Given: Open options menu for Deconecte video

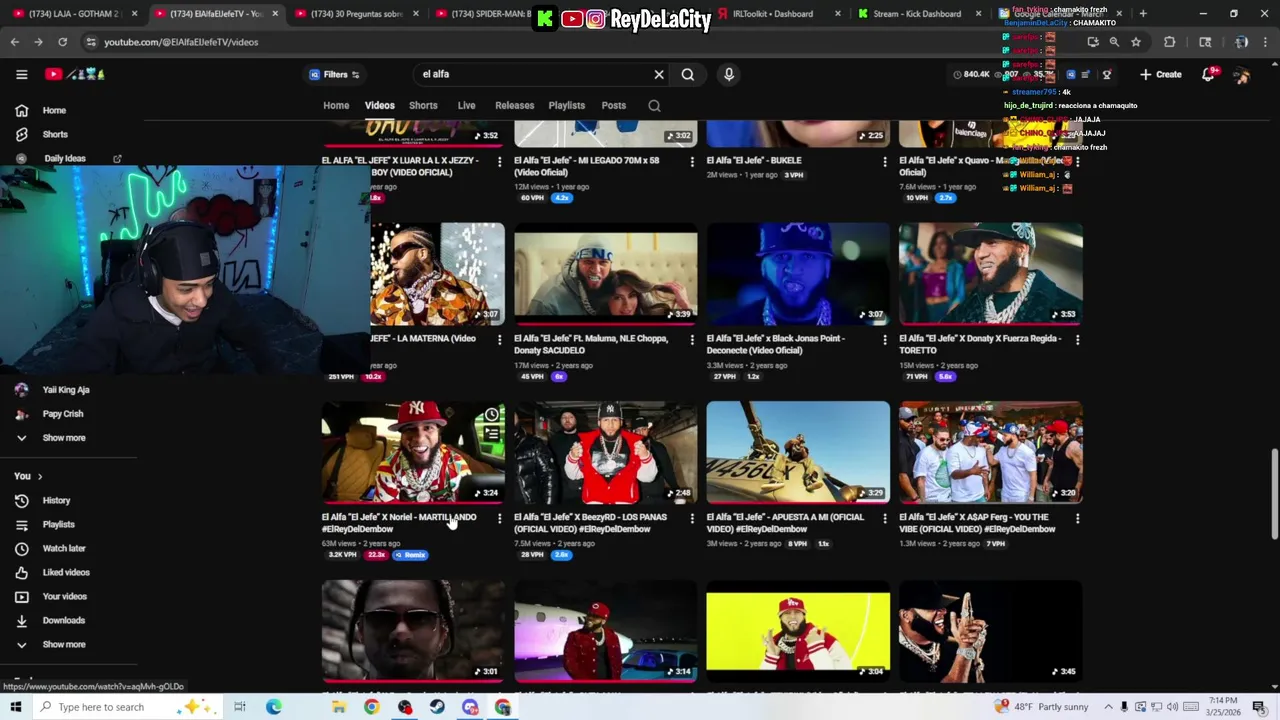Looking at the screenshot, I should pos(884,339).
